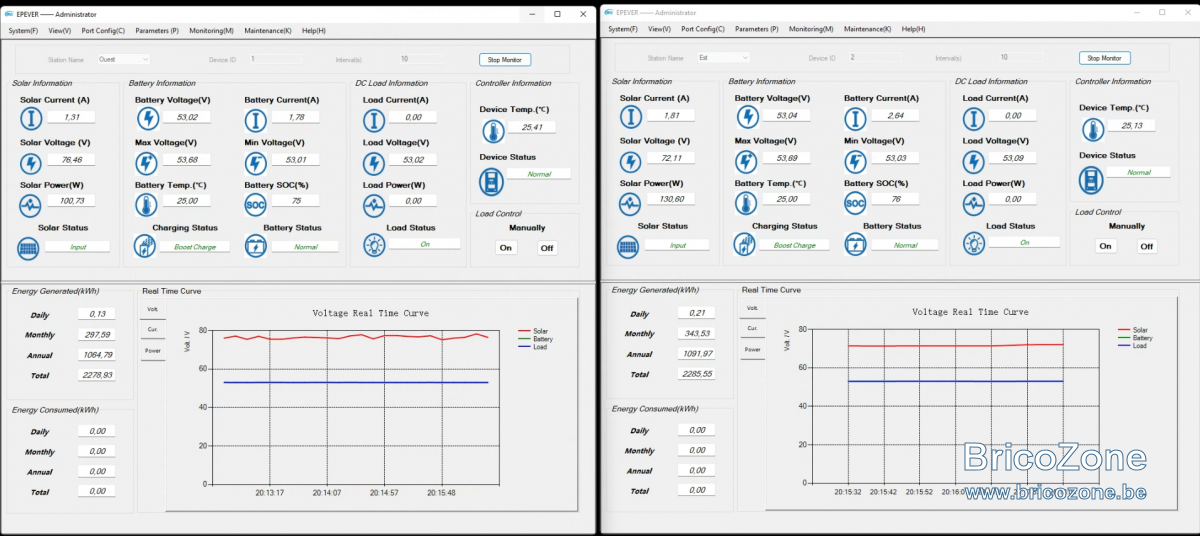Open Station Name dropdown showing Est
1200x536 pixels.
tap(723, 58)
